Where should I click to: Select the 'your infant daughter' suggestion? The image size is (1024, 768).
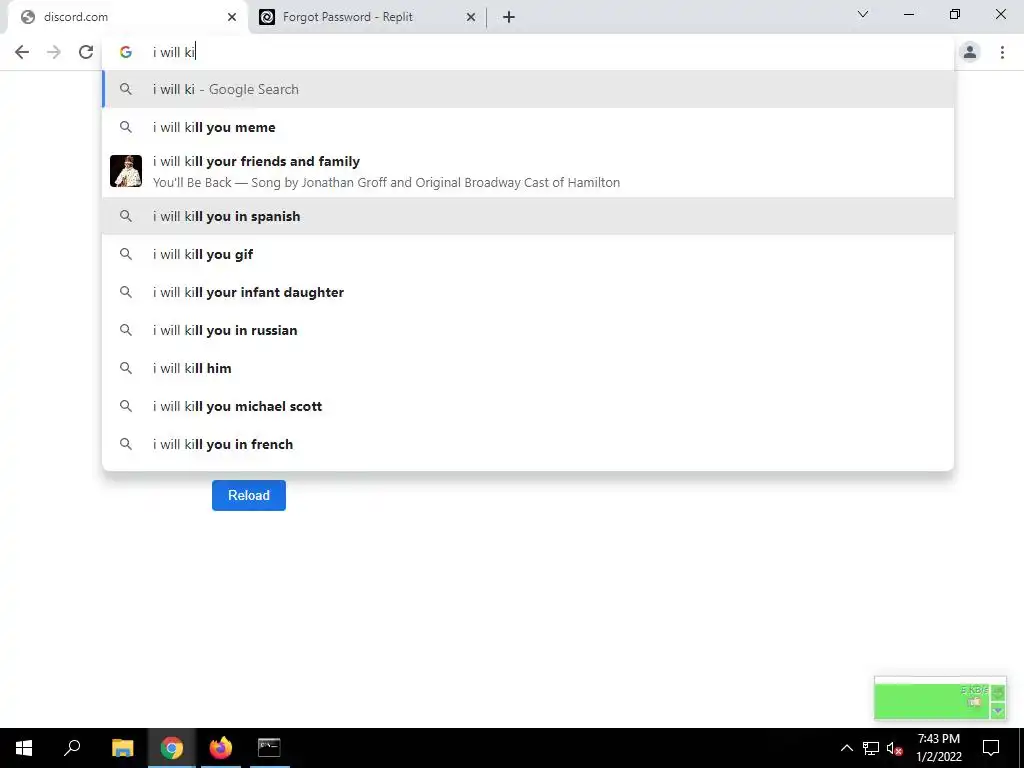(x=528, y=293)
